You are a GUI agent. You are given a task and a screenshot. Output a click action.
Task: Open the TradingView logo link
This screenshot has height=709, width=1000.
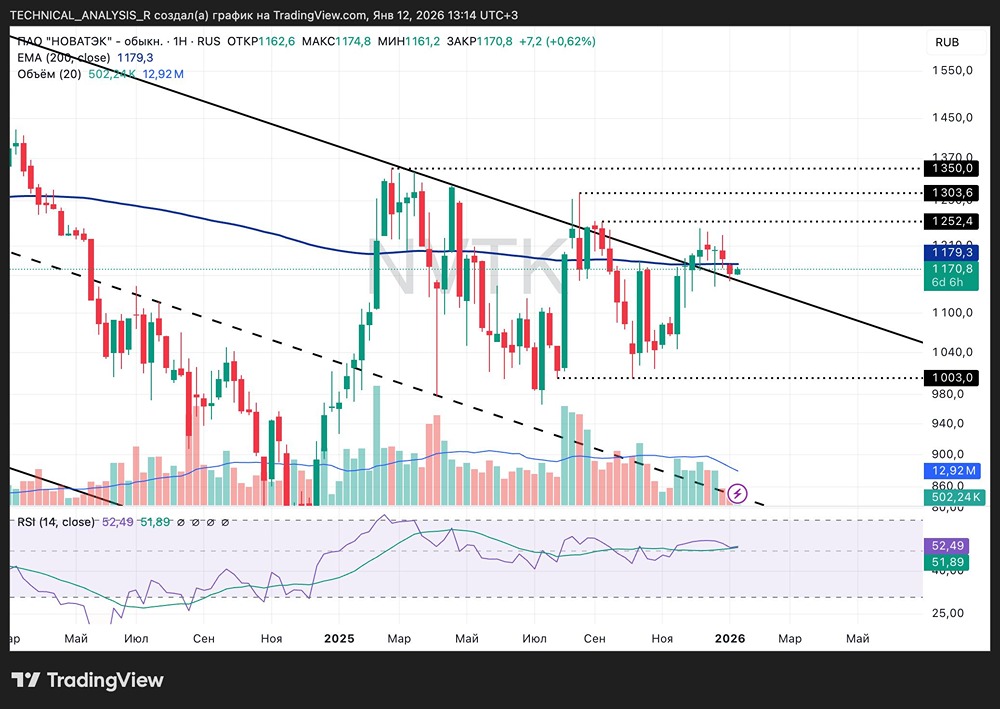click(87, 680)
